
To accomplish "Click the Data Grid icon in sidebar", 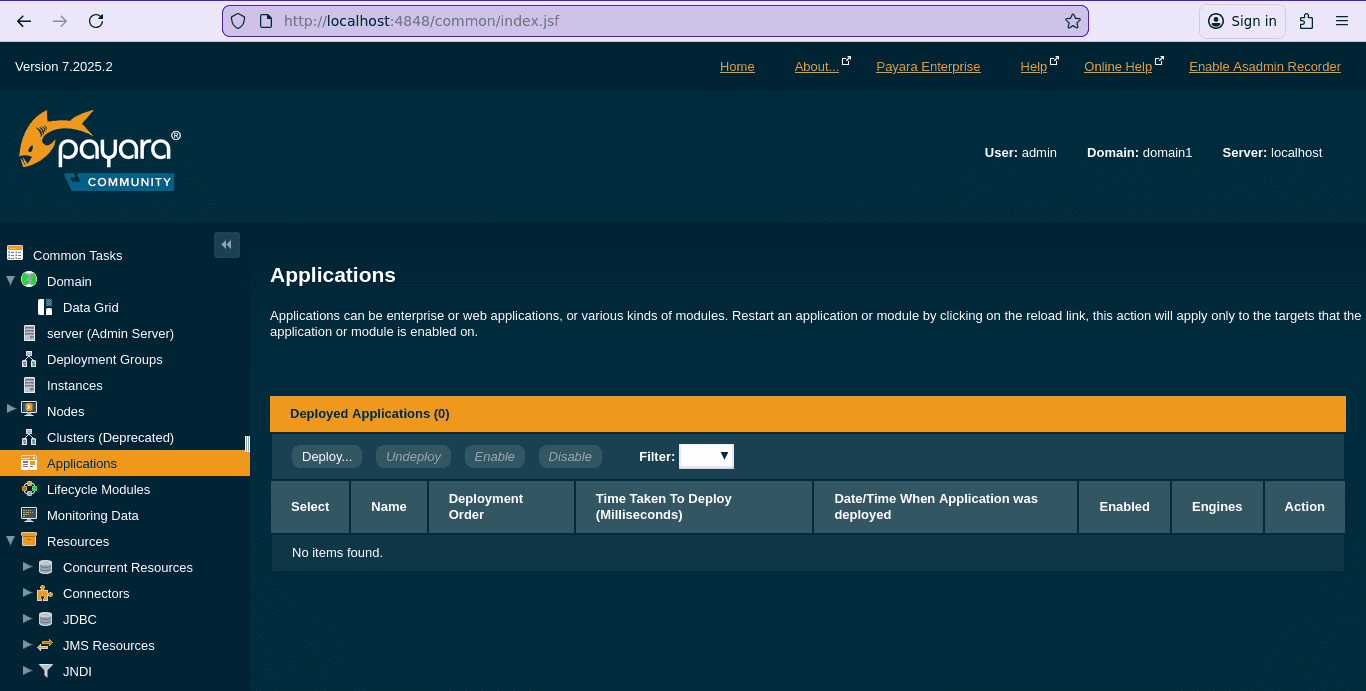I will pos(45,307).
